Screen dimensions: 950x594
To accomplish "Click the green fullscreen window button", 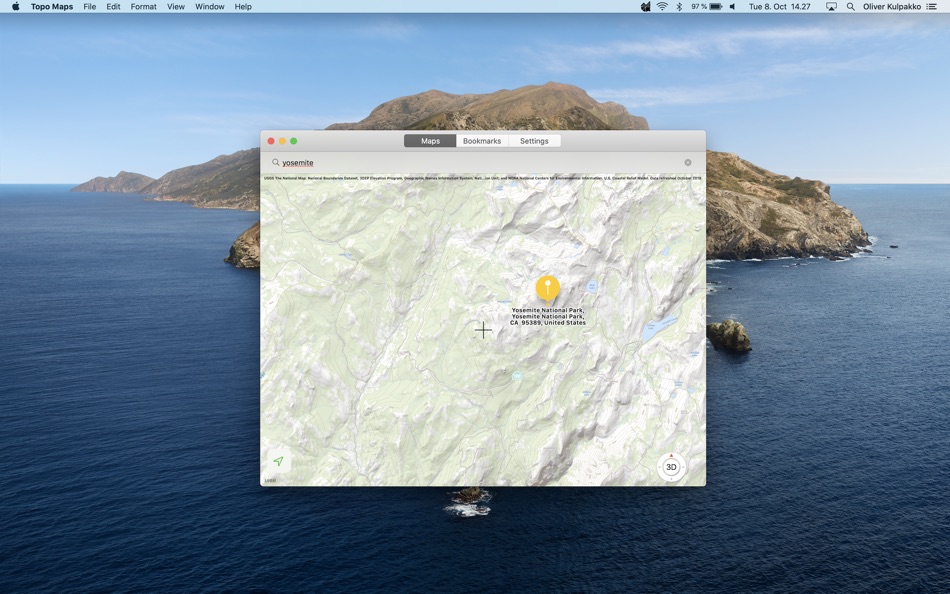I will pos(294,141).
